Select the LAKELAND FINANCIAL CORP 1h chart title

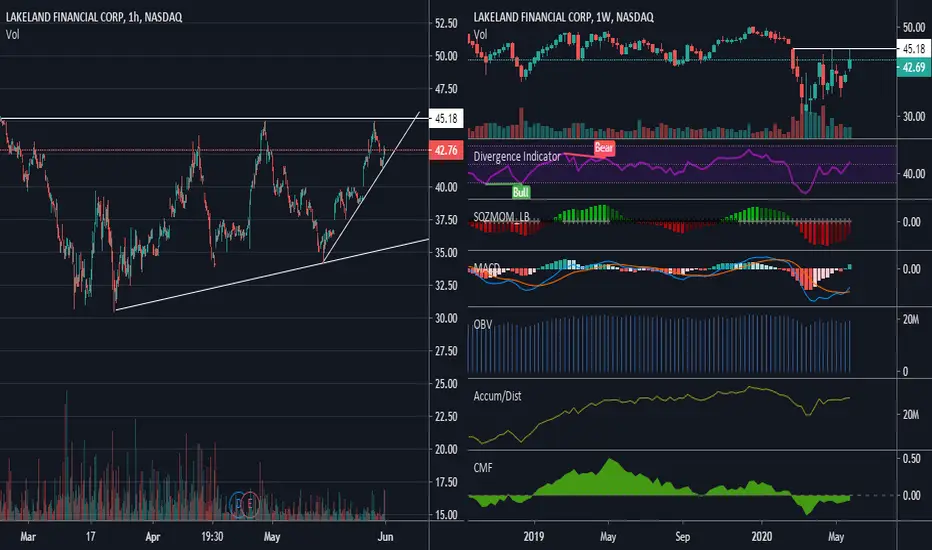(94, 17)
